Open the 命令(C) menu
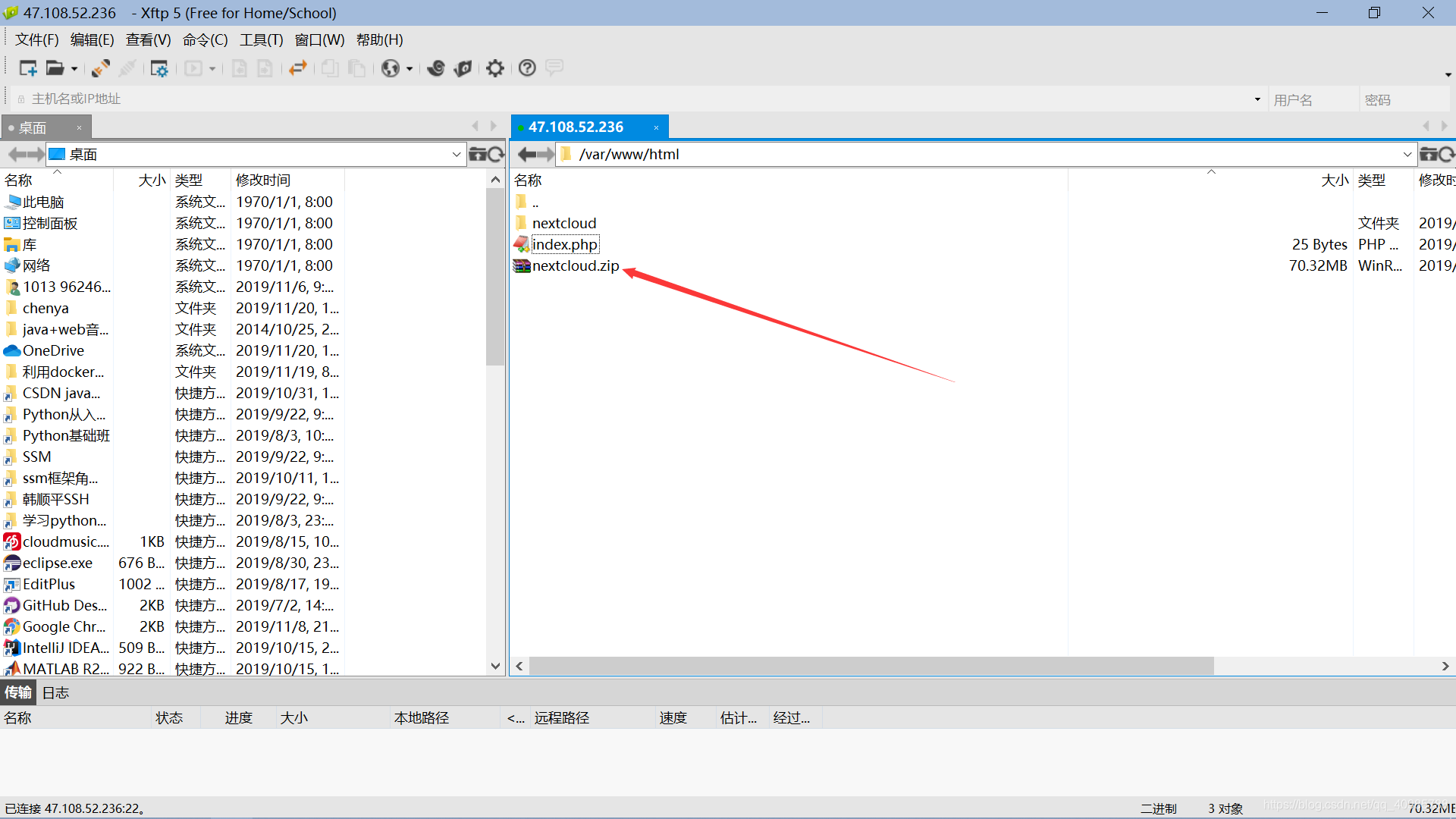Viewport: 1456px width, 819px height. 206,39
